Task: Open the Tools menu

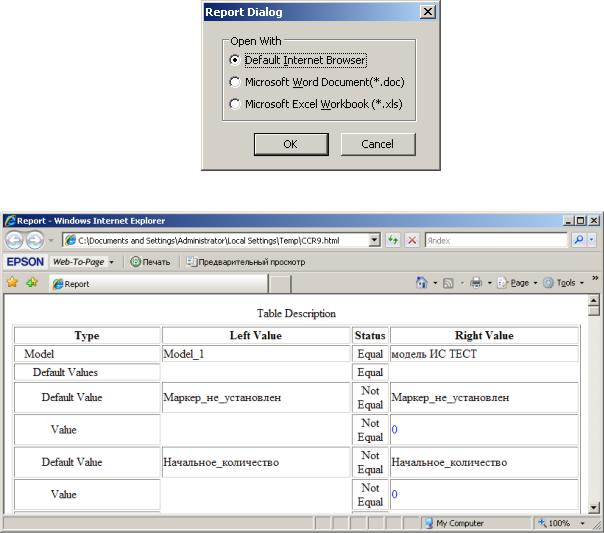Action: pyautogui.click(x=564, y=283)
